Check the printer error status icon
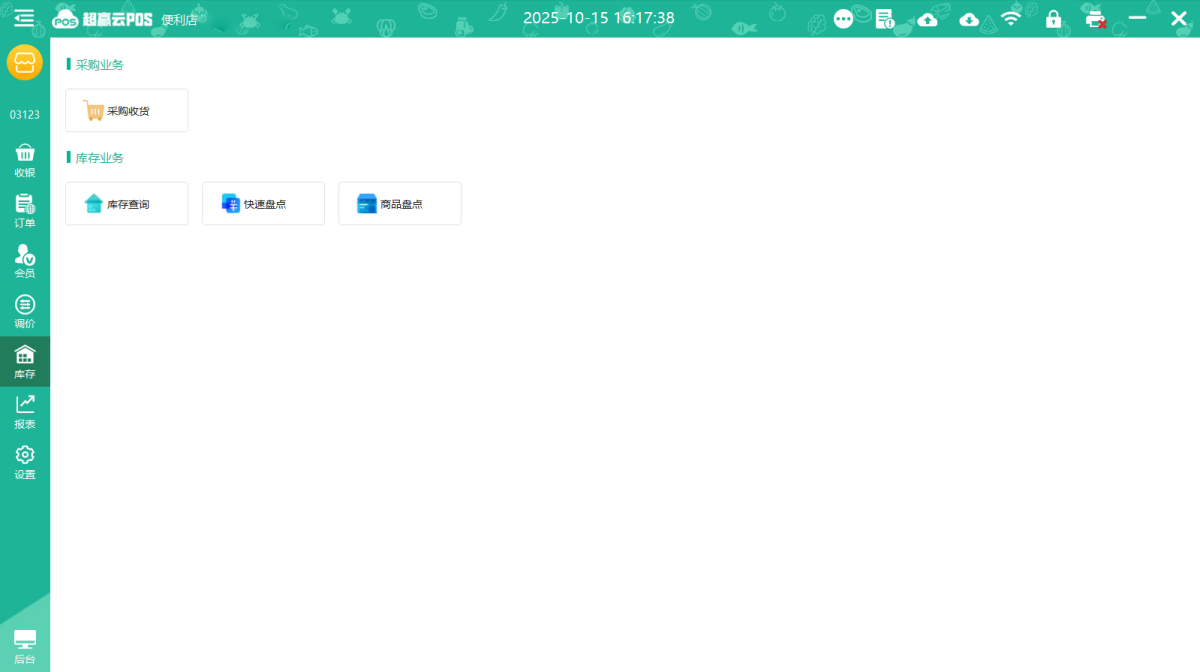1200x672 pixels. pyautogui.click(x=1095, y=19)
